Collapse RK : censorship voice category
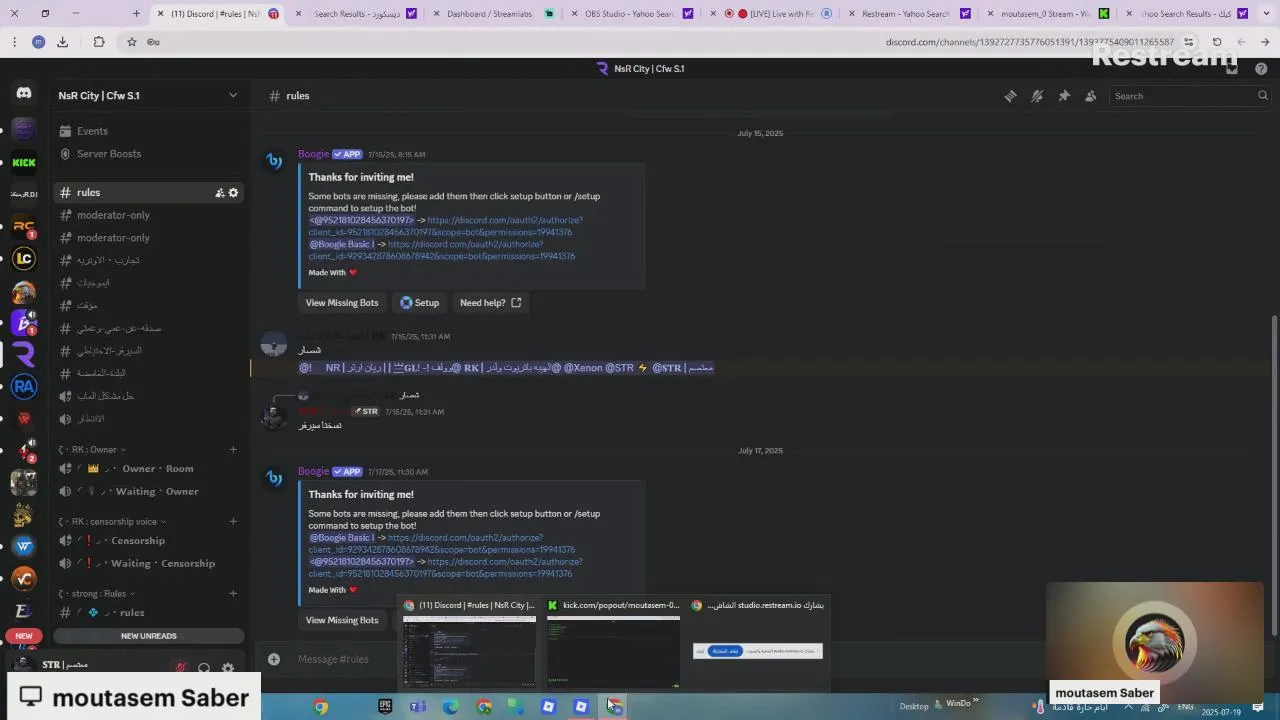The image size is (1280, 720). (112, 521)
